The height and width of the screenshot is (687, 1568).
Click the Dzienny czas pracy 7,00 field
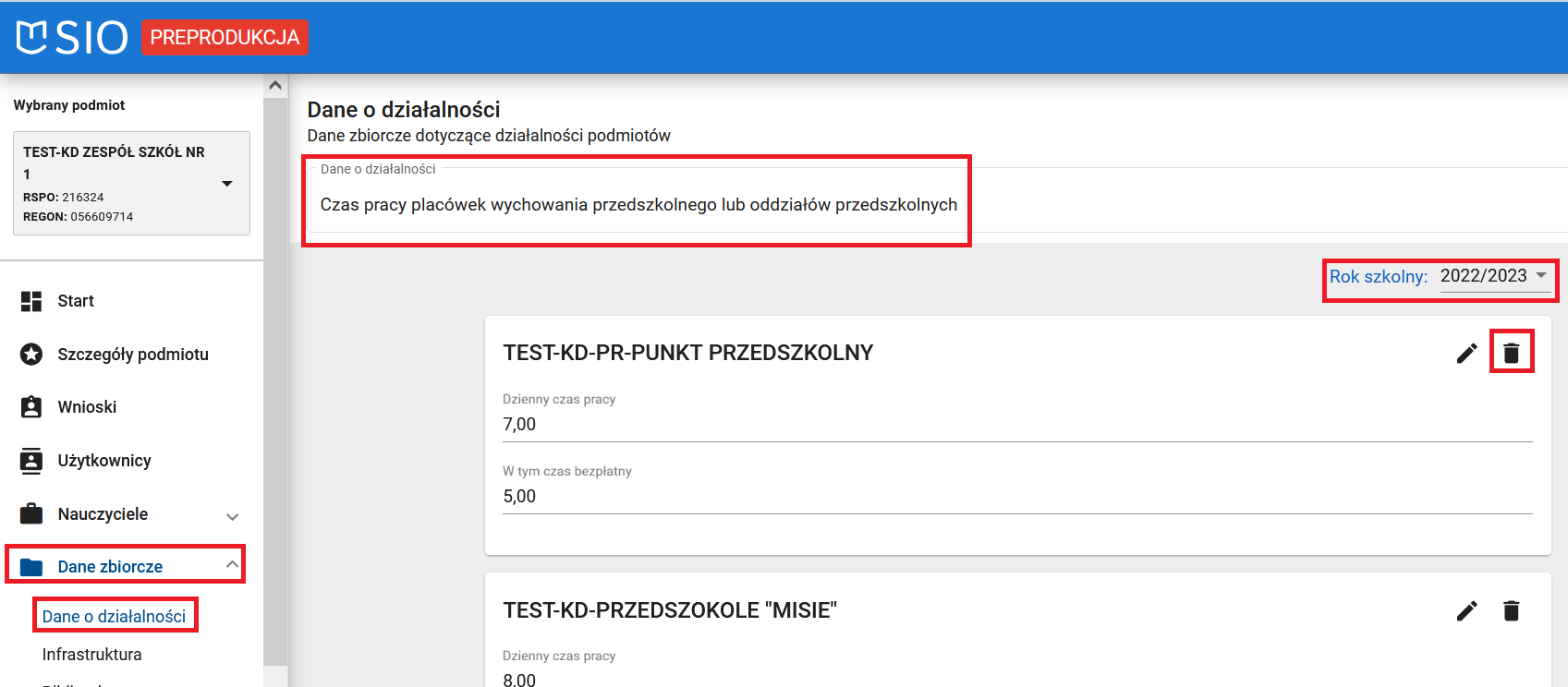point(1016,425)
